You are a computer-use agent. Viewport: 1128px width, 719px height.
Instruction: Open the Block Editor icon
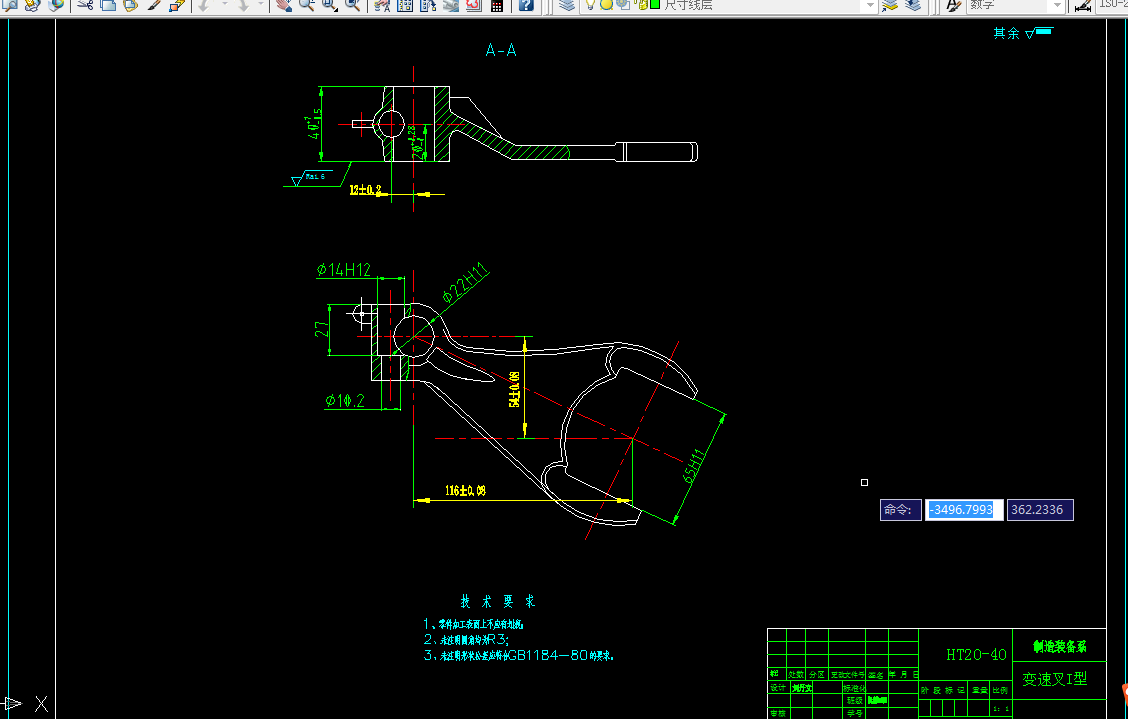coord(176,4)
